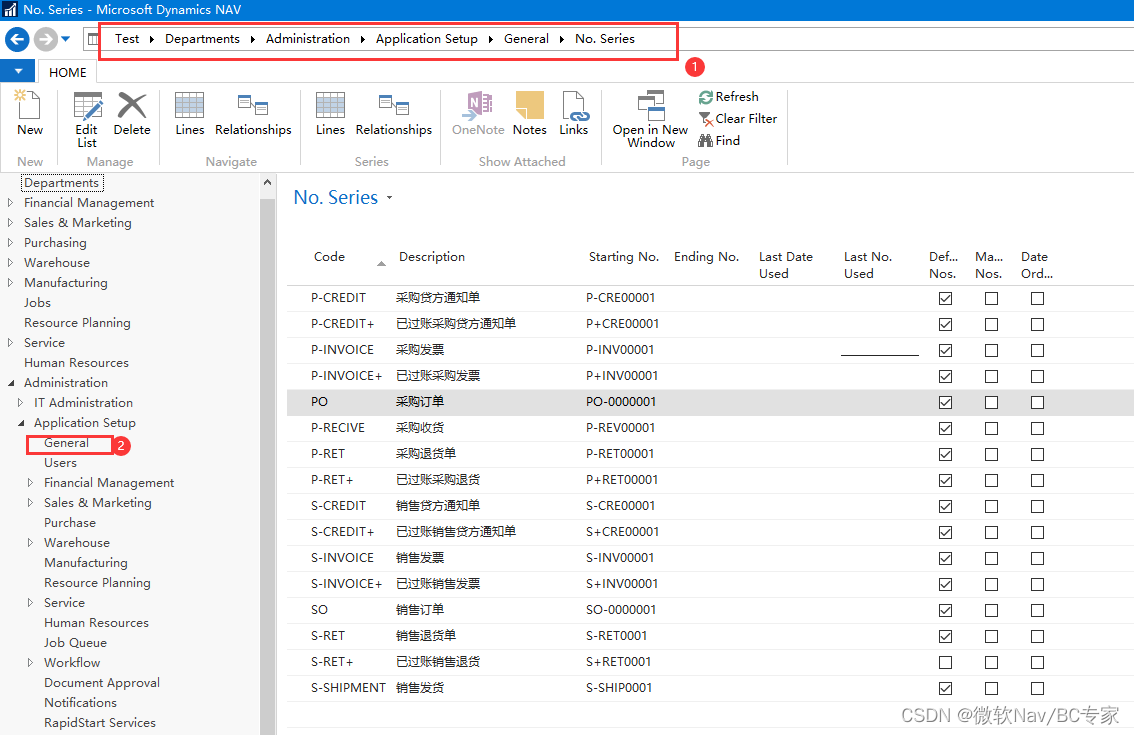Open Lines in the Navigate group

[189, 114]
